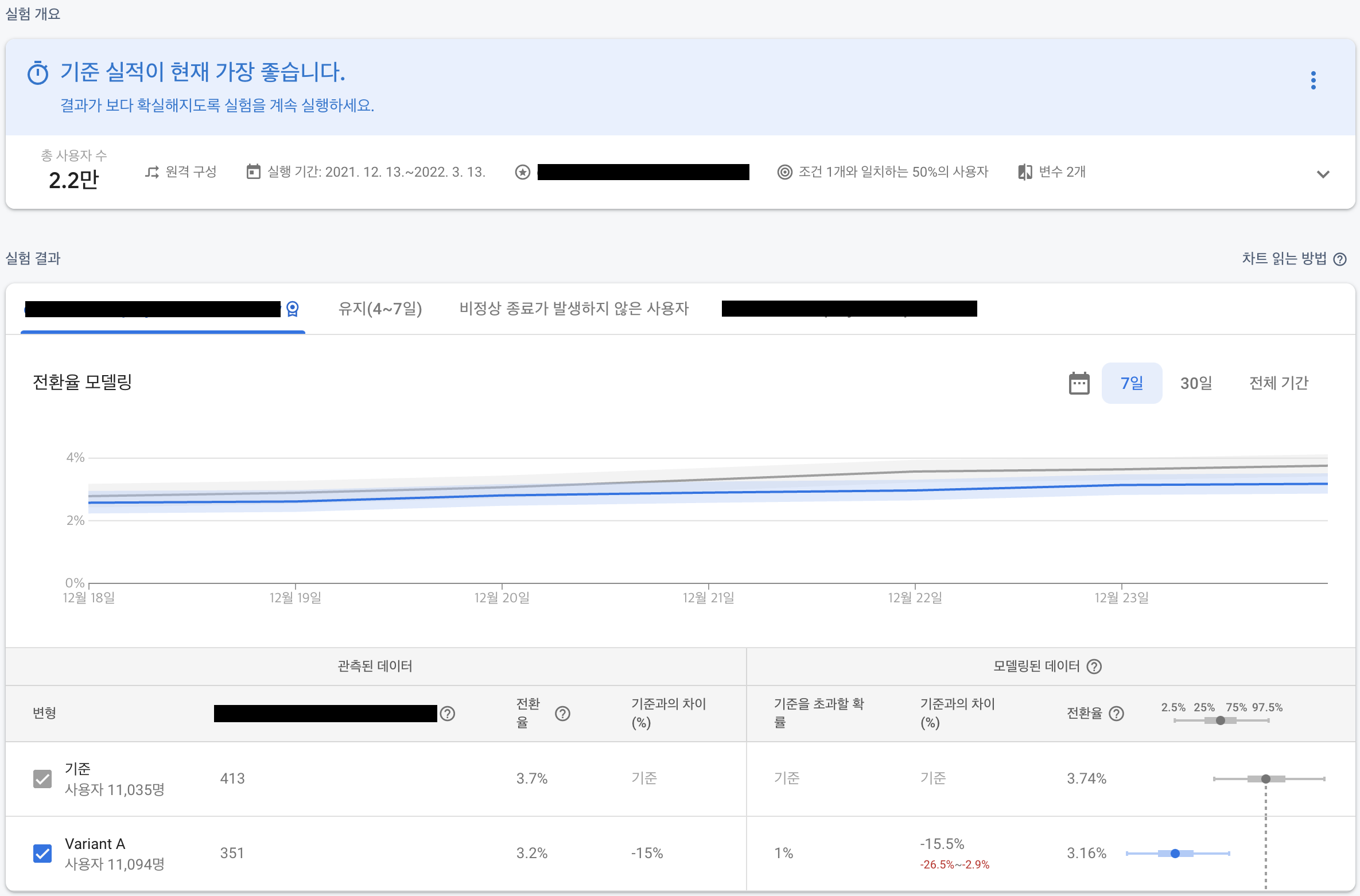Open the 차트 읽는 방법 link
This screenshot has width=1360, height=896.
pos(1284,259)
